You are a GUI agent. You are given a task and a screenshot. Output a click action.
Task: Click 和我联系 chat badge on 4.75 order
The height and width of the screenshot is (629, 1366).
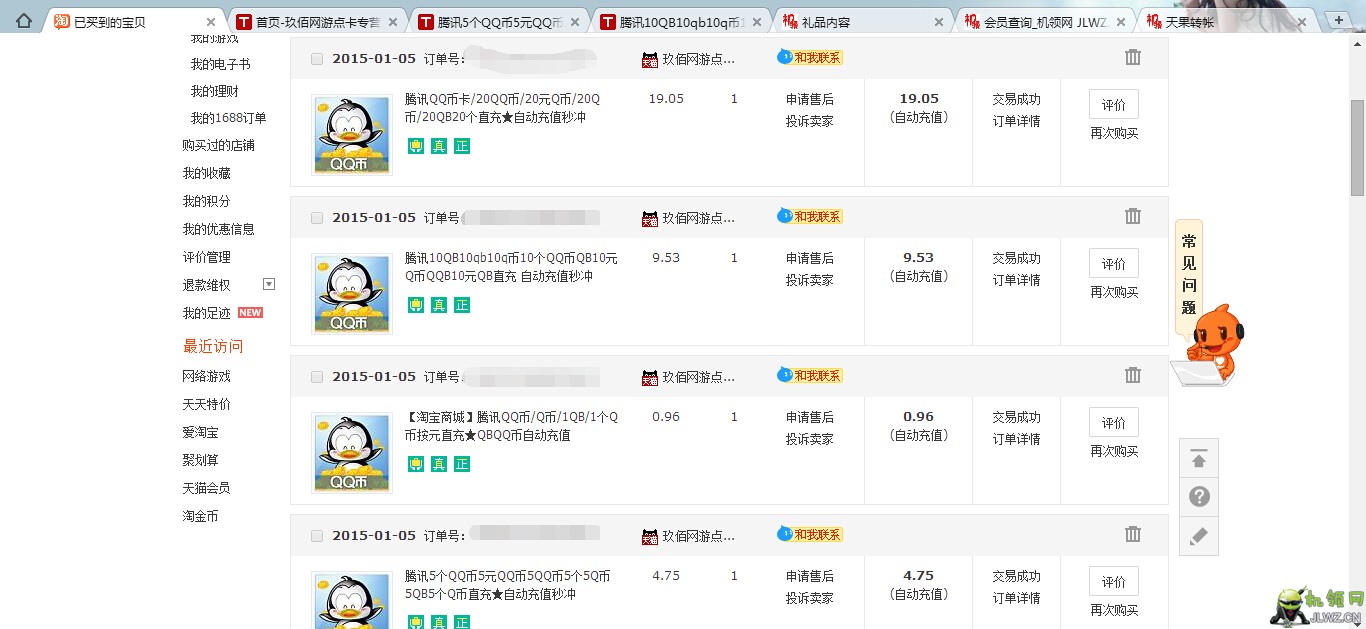(x=810, y=534)
